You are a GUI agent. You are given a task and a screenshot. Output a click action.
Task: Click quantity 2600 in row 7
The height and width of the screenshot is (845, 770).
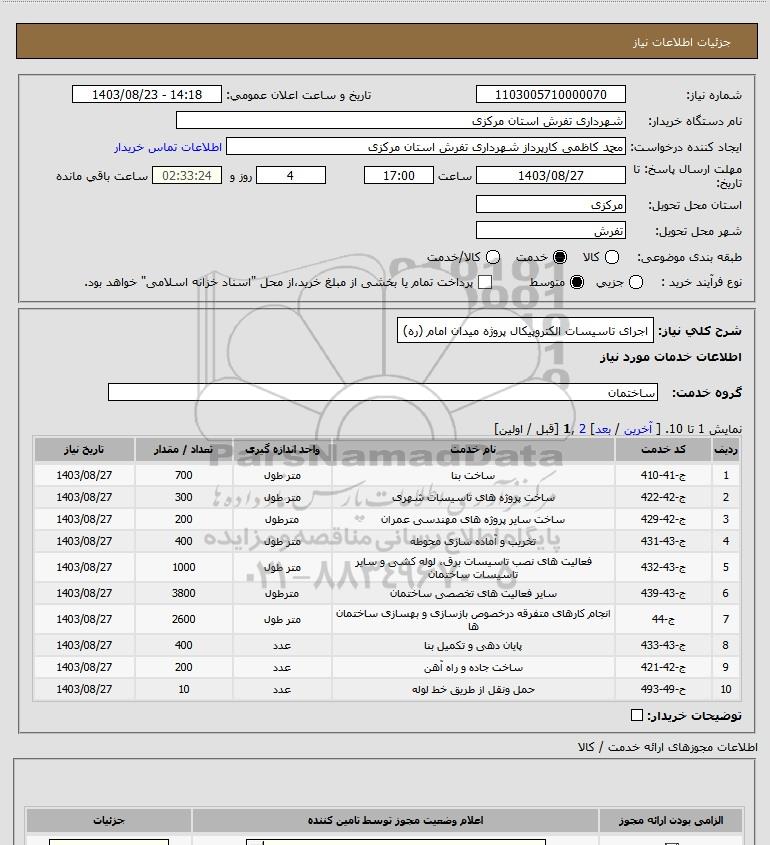184,619
